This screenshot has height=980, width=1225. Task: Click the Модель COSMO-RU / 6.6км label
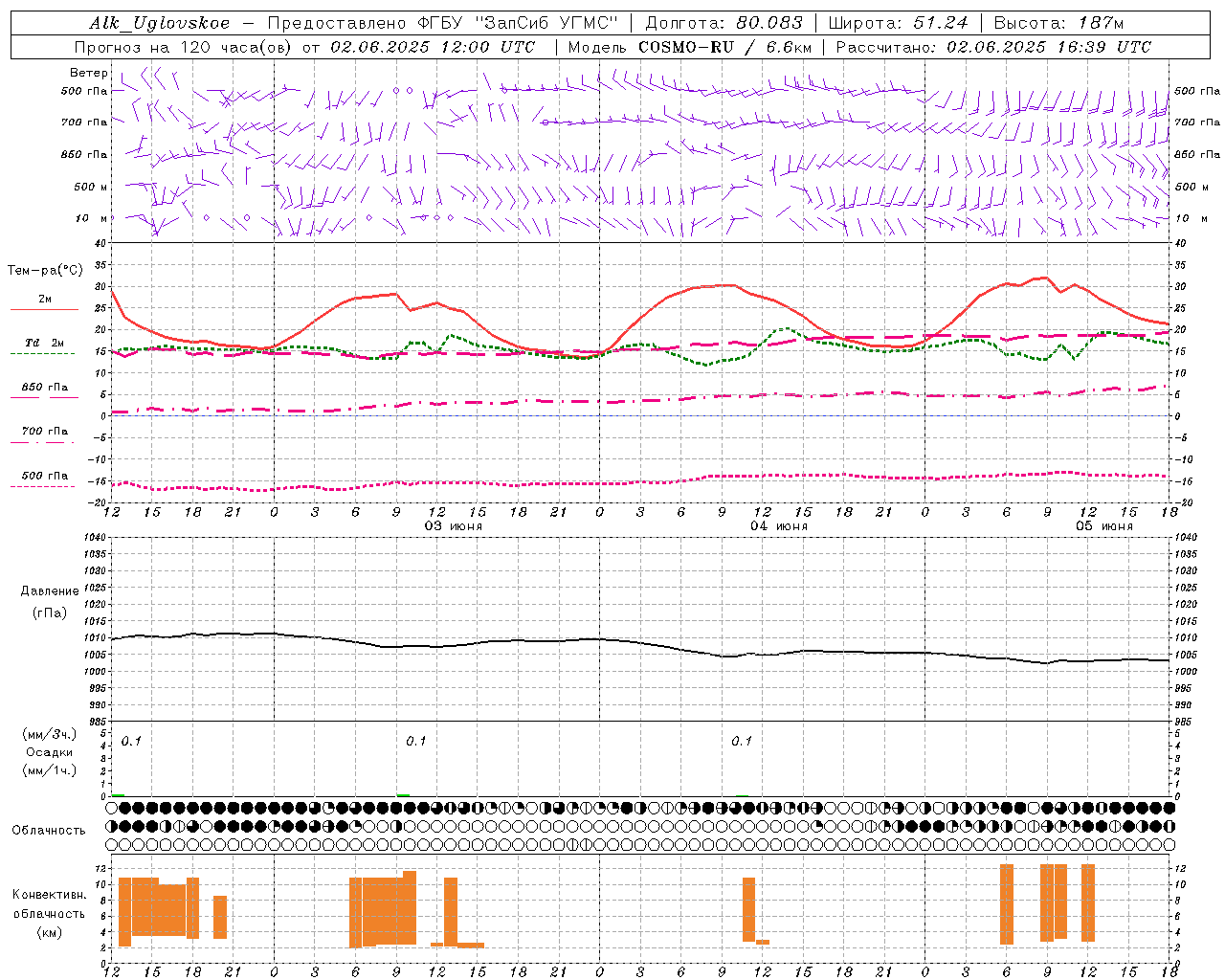[x=690, y=47]
